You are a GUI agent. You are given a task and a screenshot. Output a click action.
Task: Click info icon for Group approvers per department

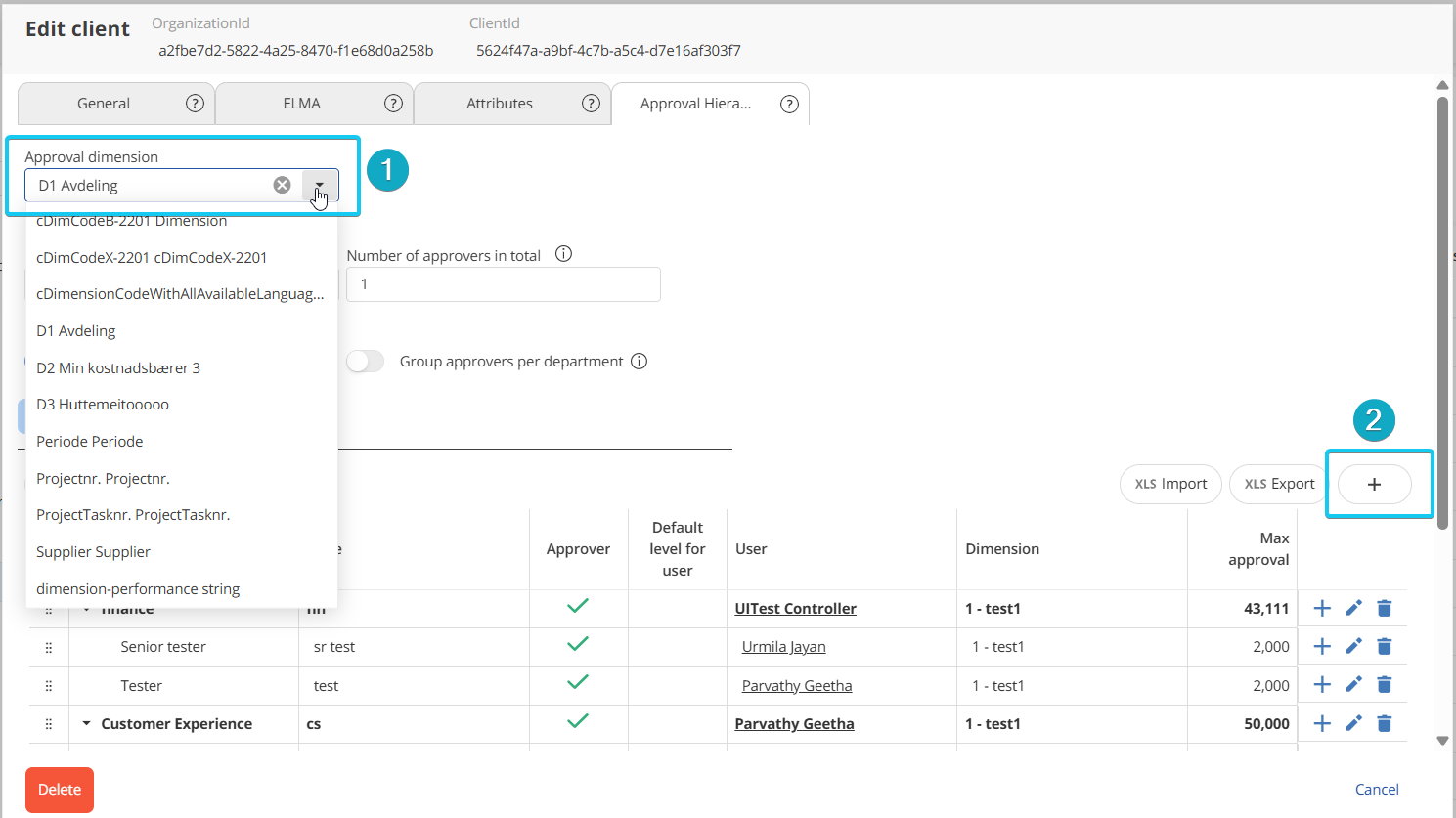tap(639, 362)
